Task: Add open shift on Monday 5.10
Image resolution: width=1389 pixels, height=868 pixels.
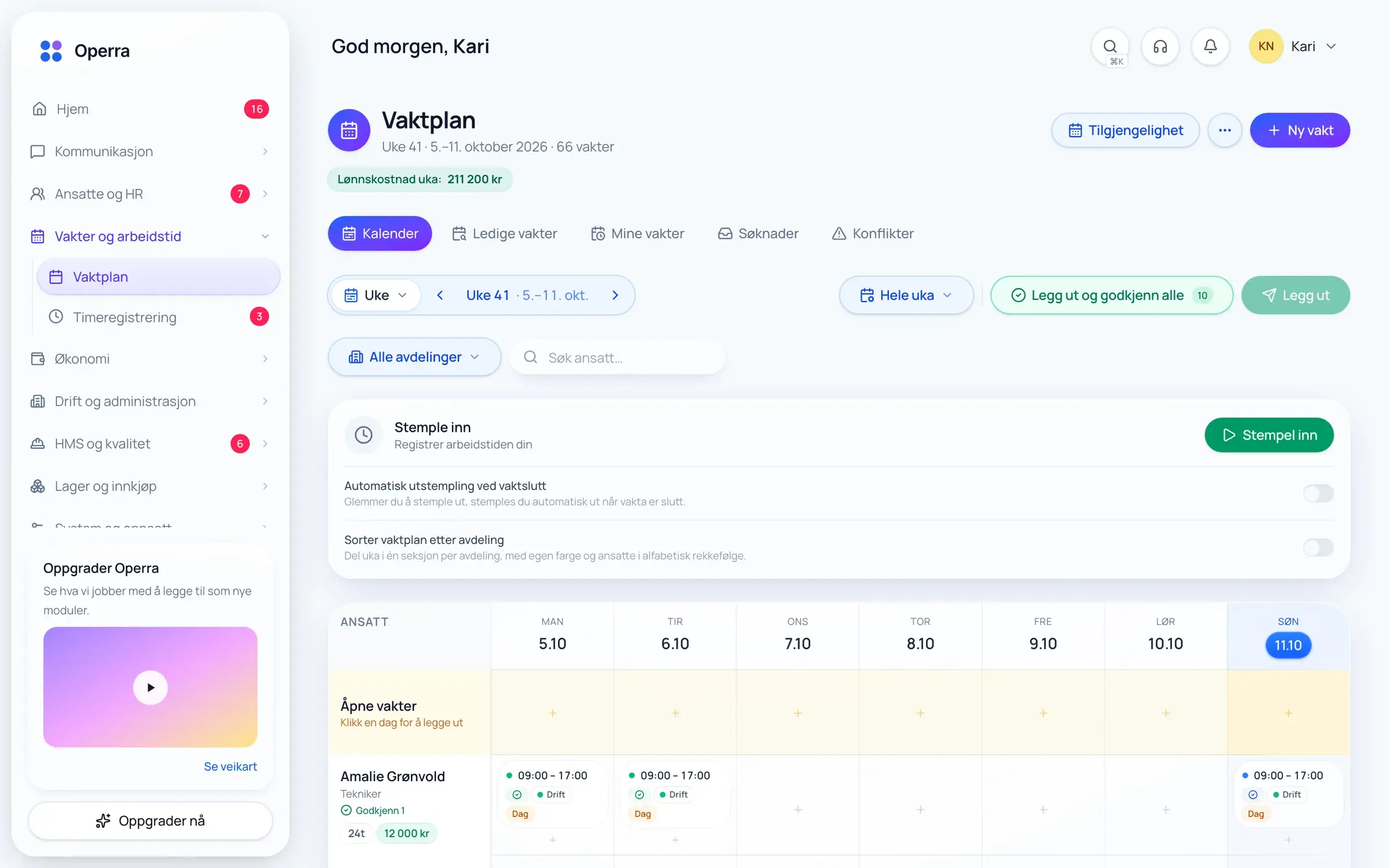Action: pos(553,713)
